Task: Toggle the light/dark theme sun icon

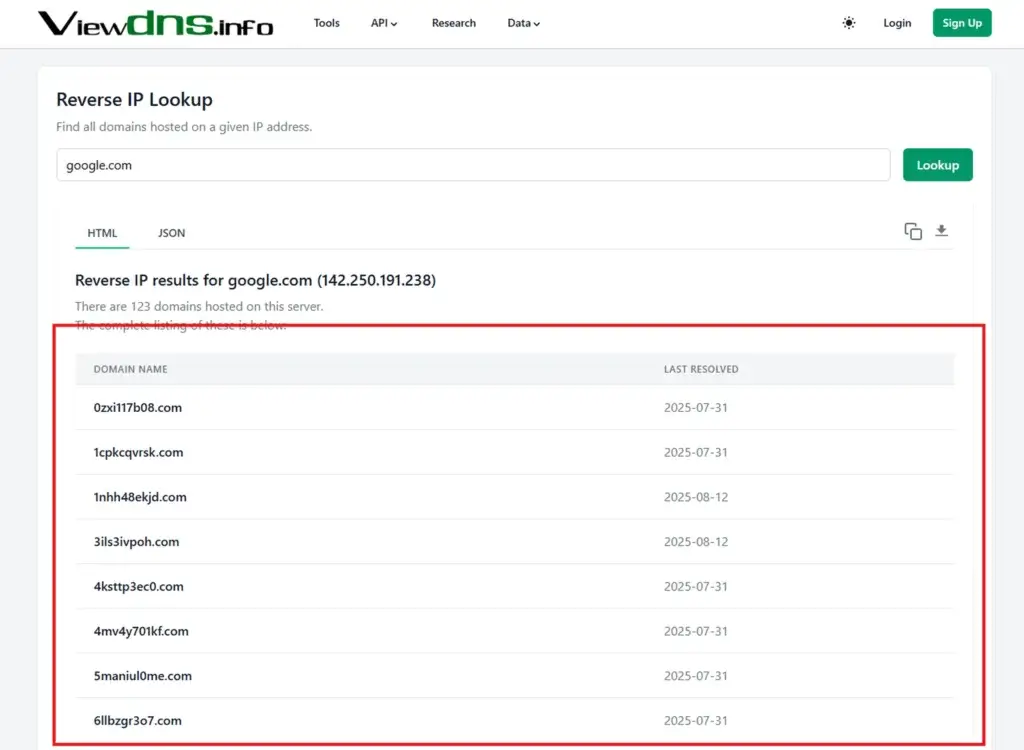Action: coord(849,23)
